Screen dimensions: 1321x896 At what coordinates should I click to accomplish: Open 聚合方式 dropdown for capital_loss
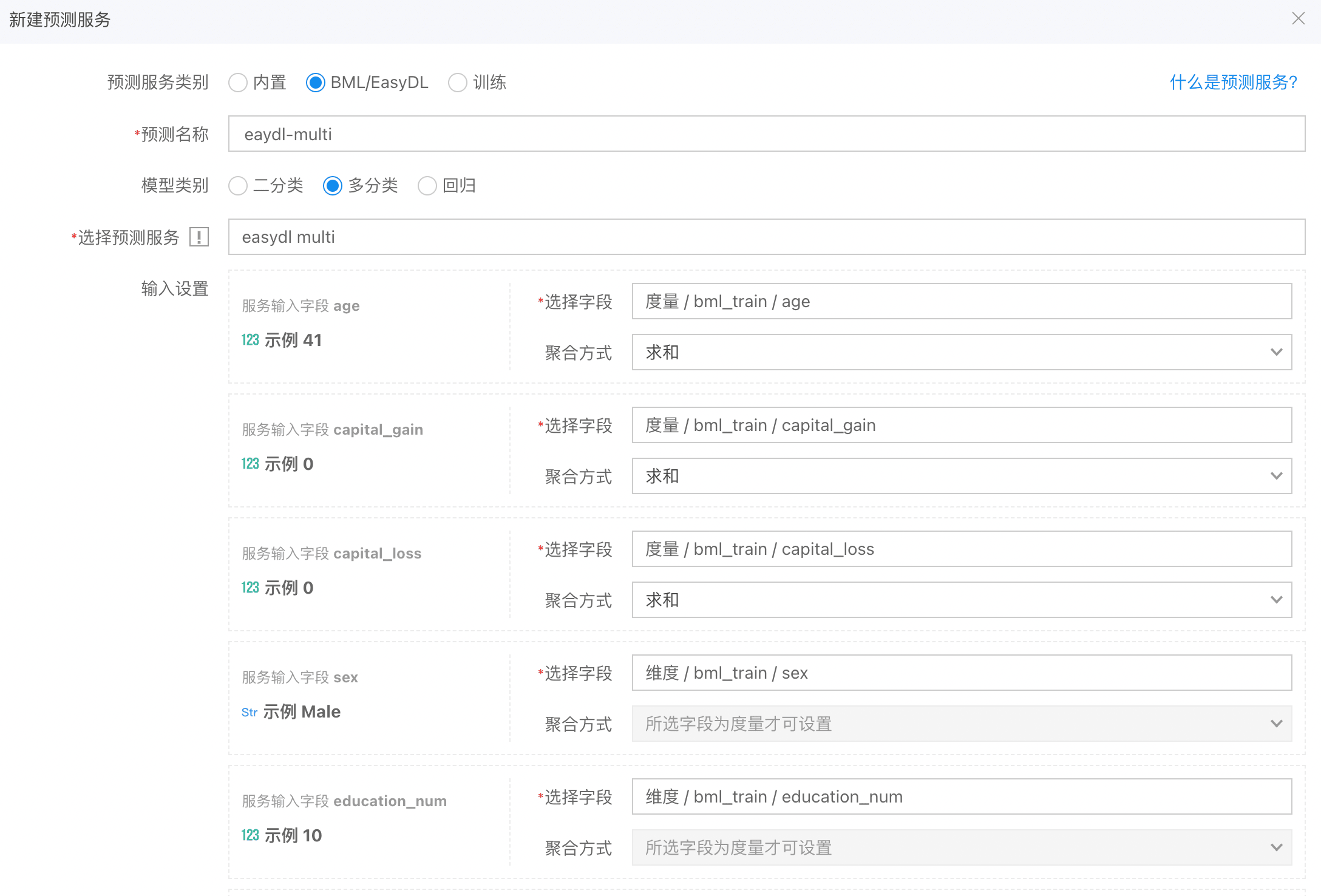962,600
